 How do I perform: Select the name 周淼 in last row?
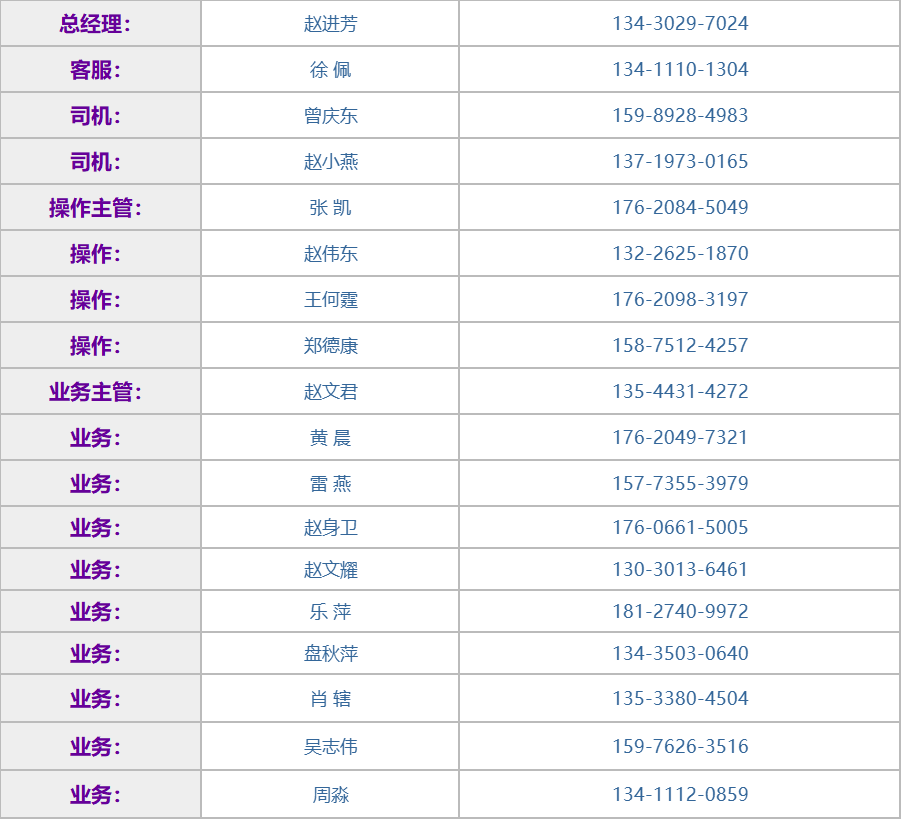point(330,795)
